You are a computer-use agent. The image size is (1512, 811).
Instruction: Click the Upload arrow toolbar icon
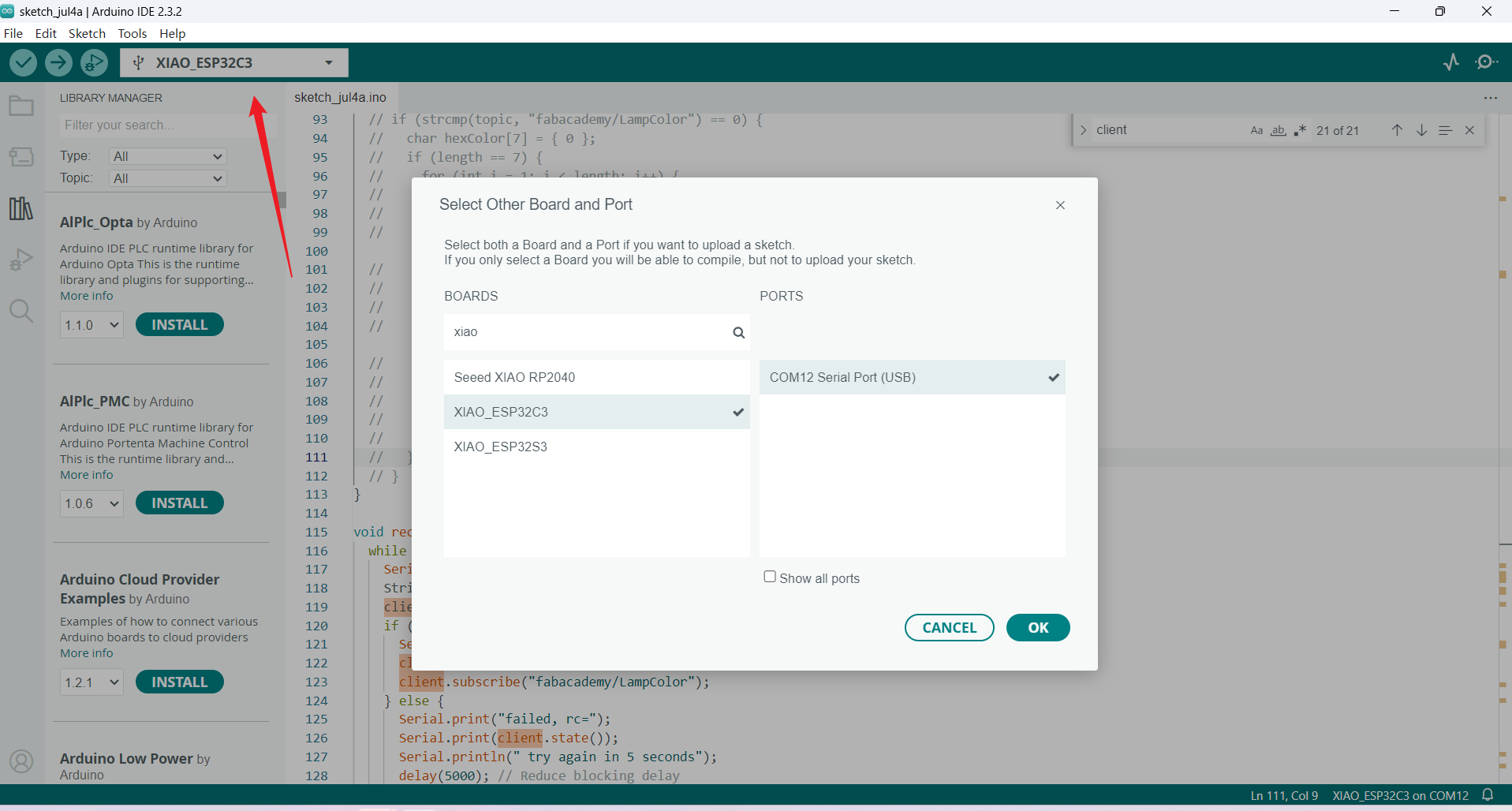(x=58, y=62)
